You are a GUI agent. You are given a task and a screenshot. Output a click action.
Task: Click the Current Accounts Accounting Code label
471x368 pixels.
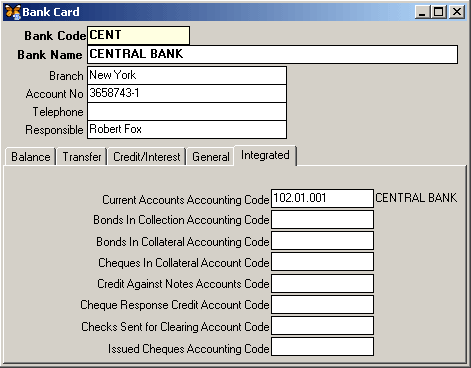[x=186, y=199]
